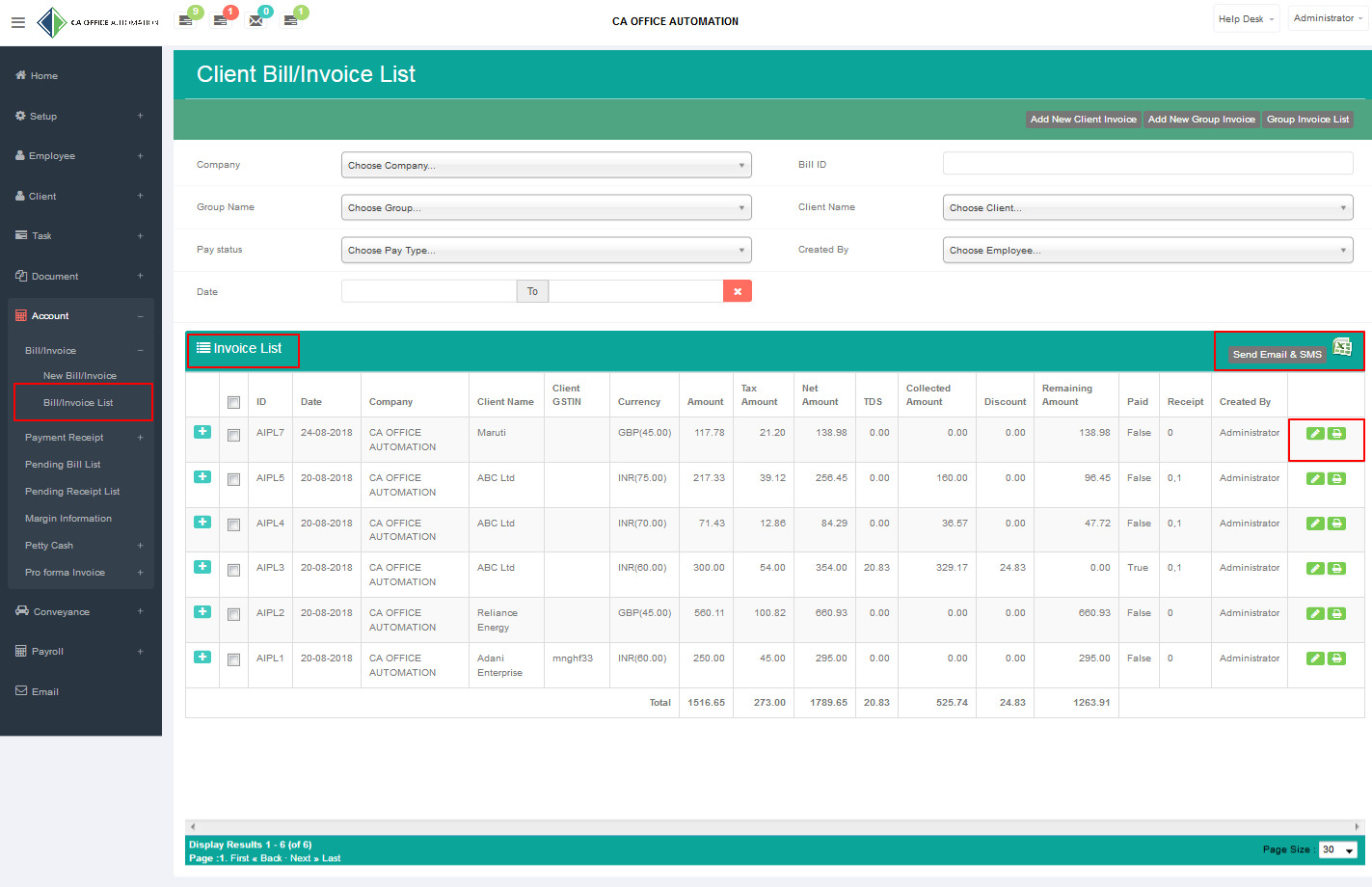Expand the Employee sidebar menu
Viewport: 1372px width, 887px height.
click(81, 155)
